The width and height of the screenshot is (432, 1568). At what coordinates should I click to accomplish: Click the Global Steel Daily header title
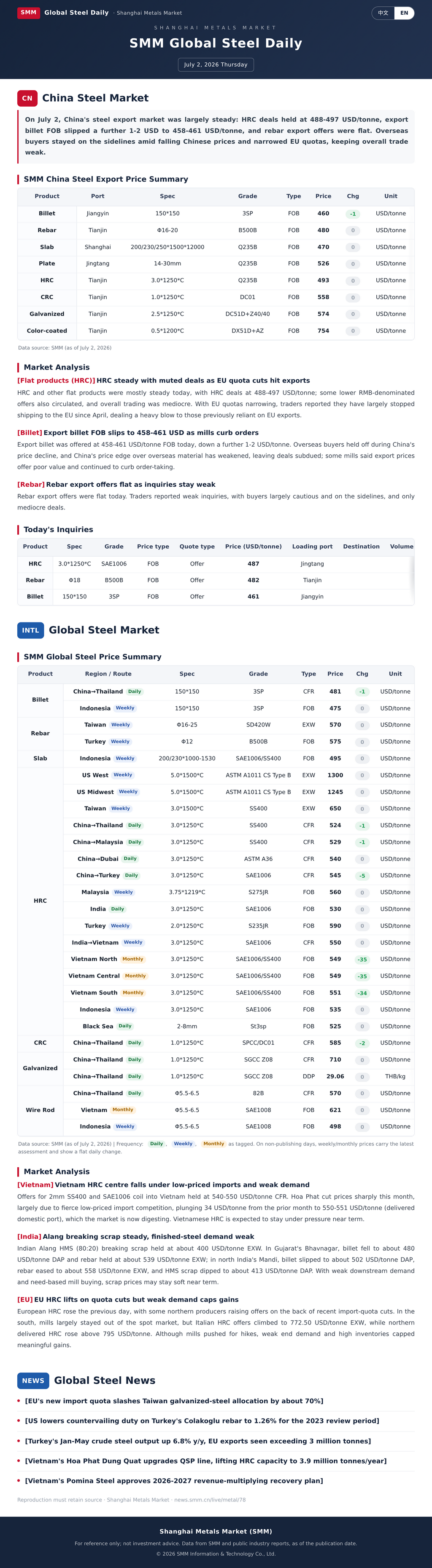coord(77,12)
